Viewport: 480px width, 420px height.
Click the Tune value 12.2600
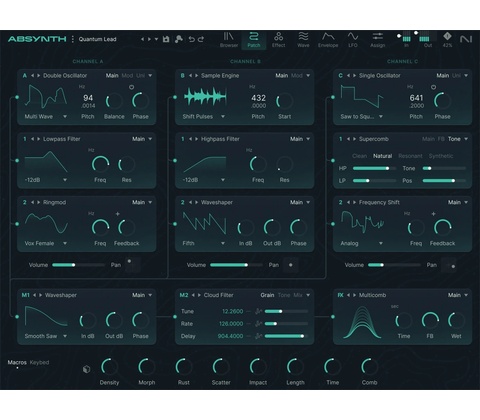232,311
